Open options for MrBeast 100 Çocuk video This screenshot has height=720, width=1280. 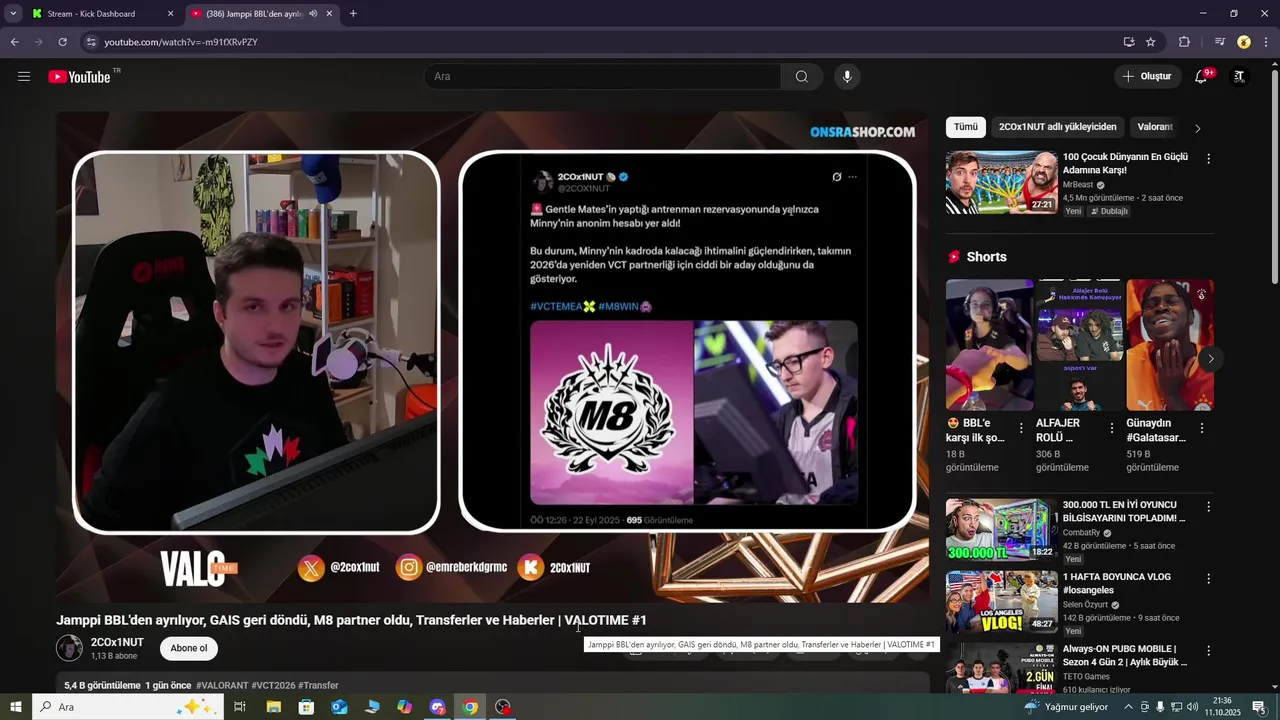tap(1208, 159)
